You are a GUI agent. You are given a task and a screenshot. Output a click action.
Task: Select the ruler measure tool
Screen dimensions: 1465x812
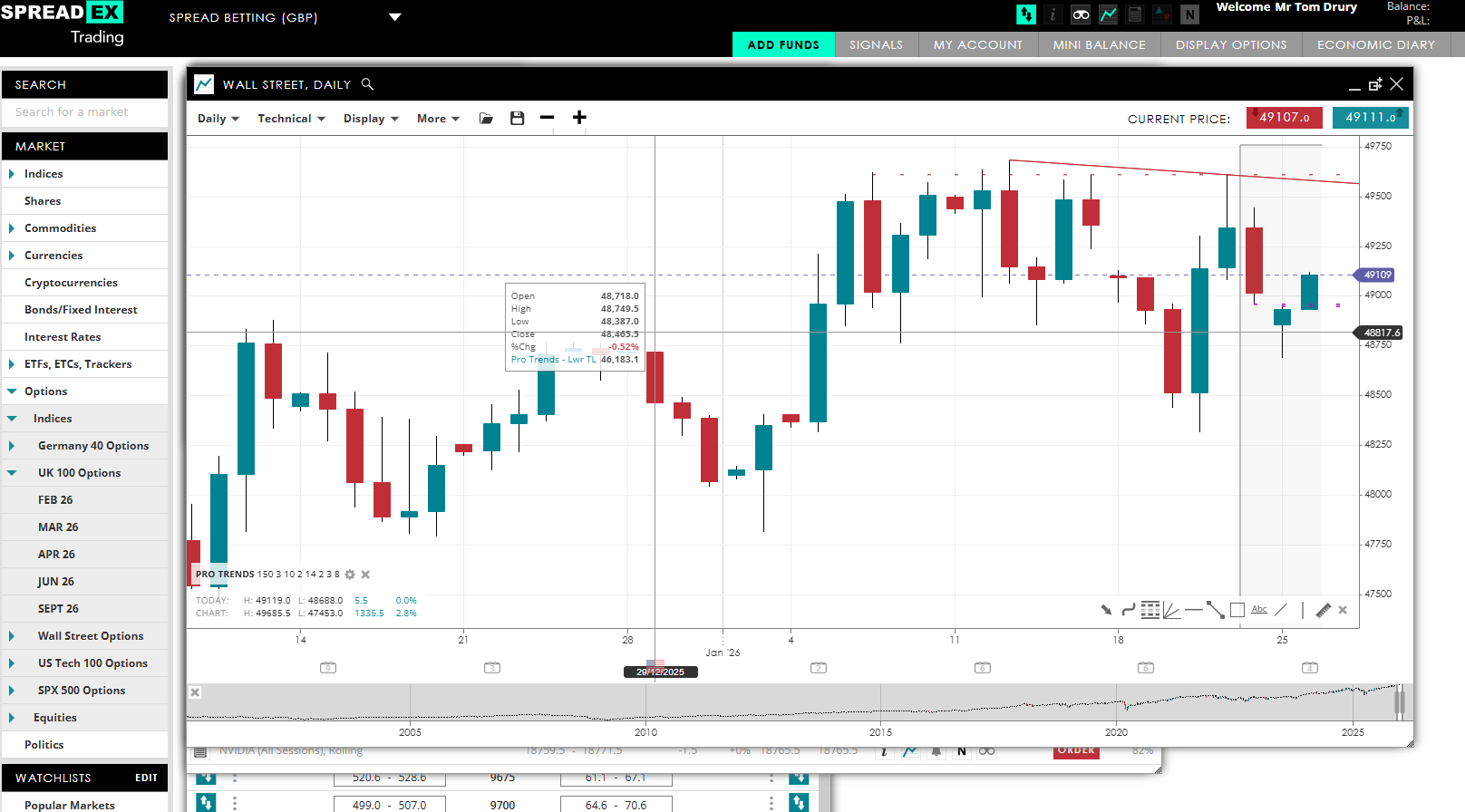(x=1324, y=610)
